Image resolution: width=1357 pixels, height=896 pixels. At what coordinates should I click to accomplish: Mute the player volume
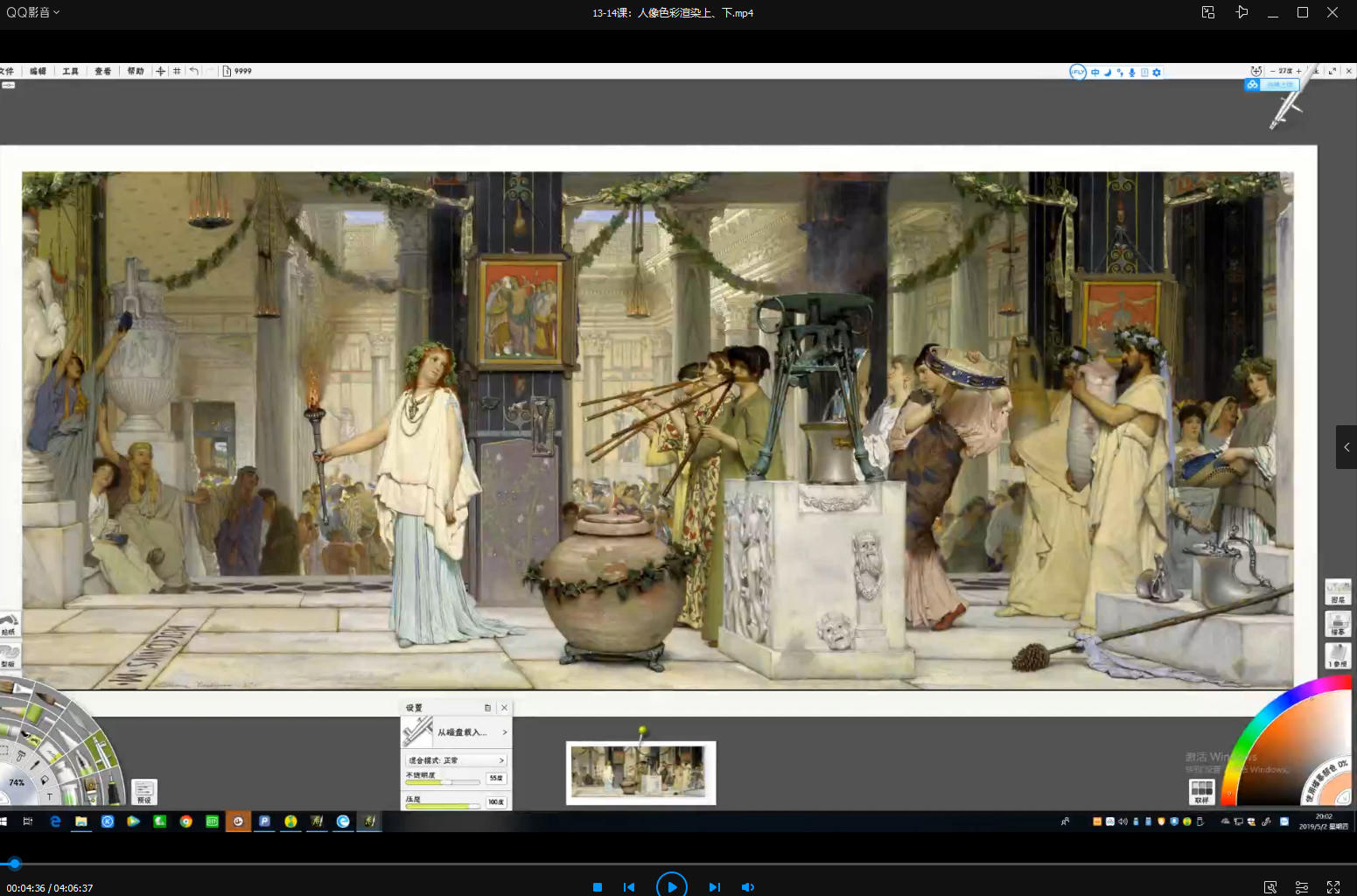747,887
